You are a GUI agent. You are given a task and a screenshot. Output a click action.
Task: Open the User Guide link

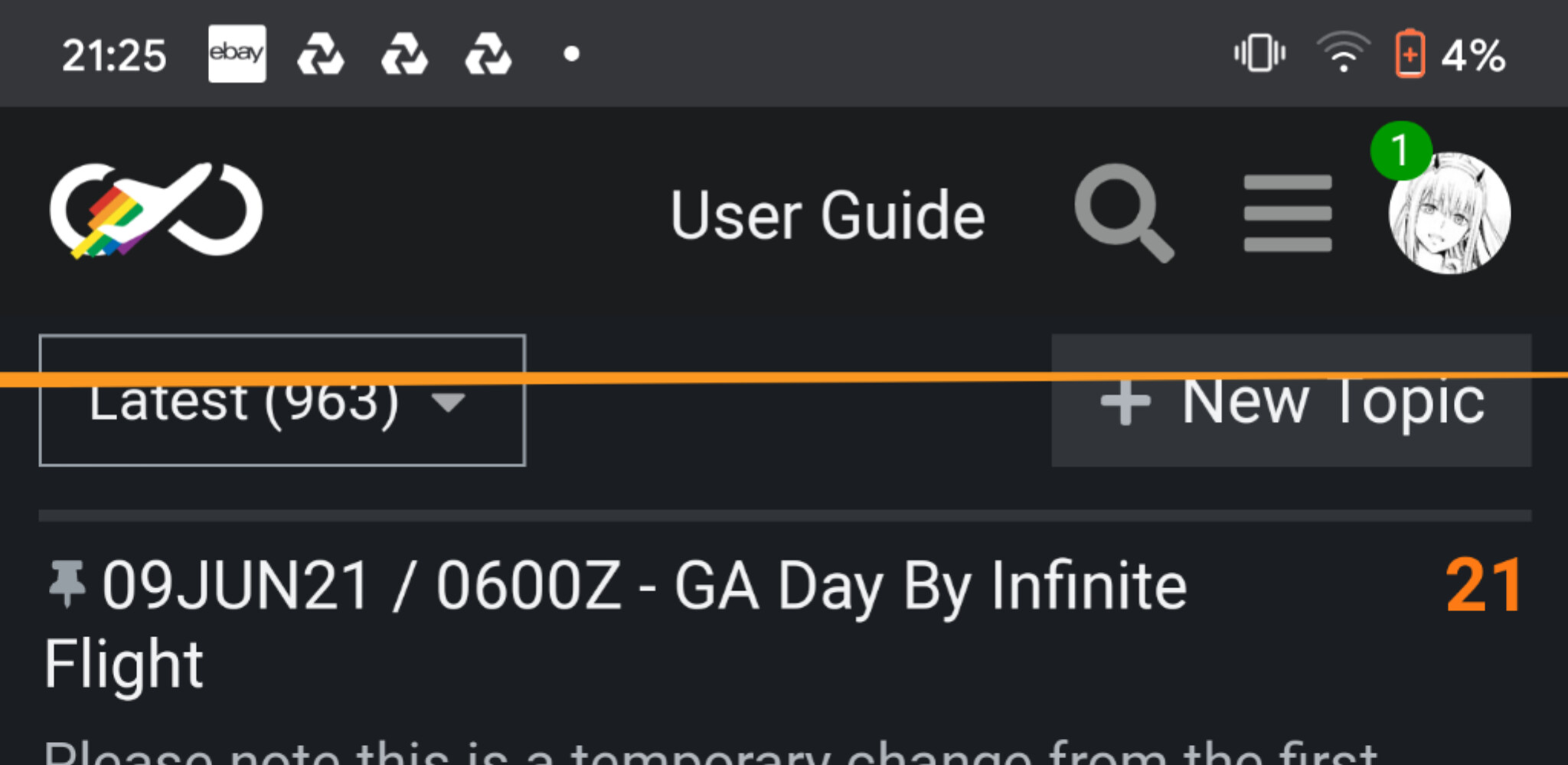click(827, 216)
